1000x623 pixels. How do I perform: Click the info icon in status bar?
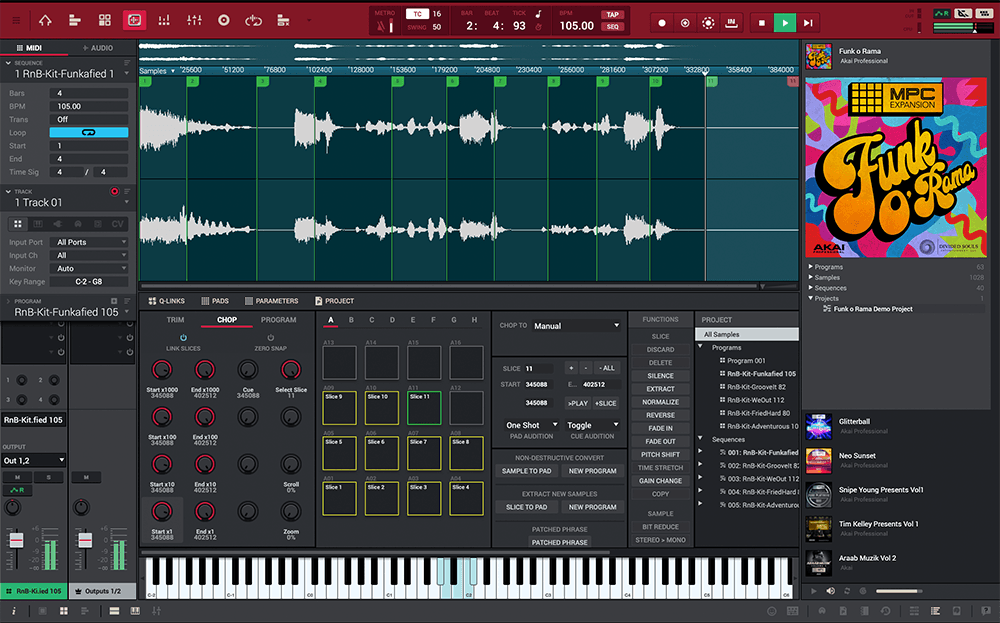tap(13, 611)
